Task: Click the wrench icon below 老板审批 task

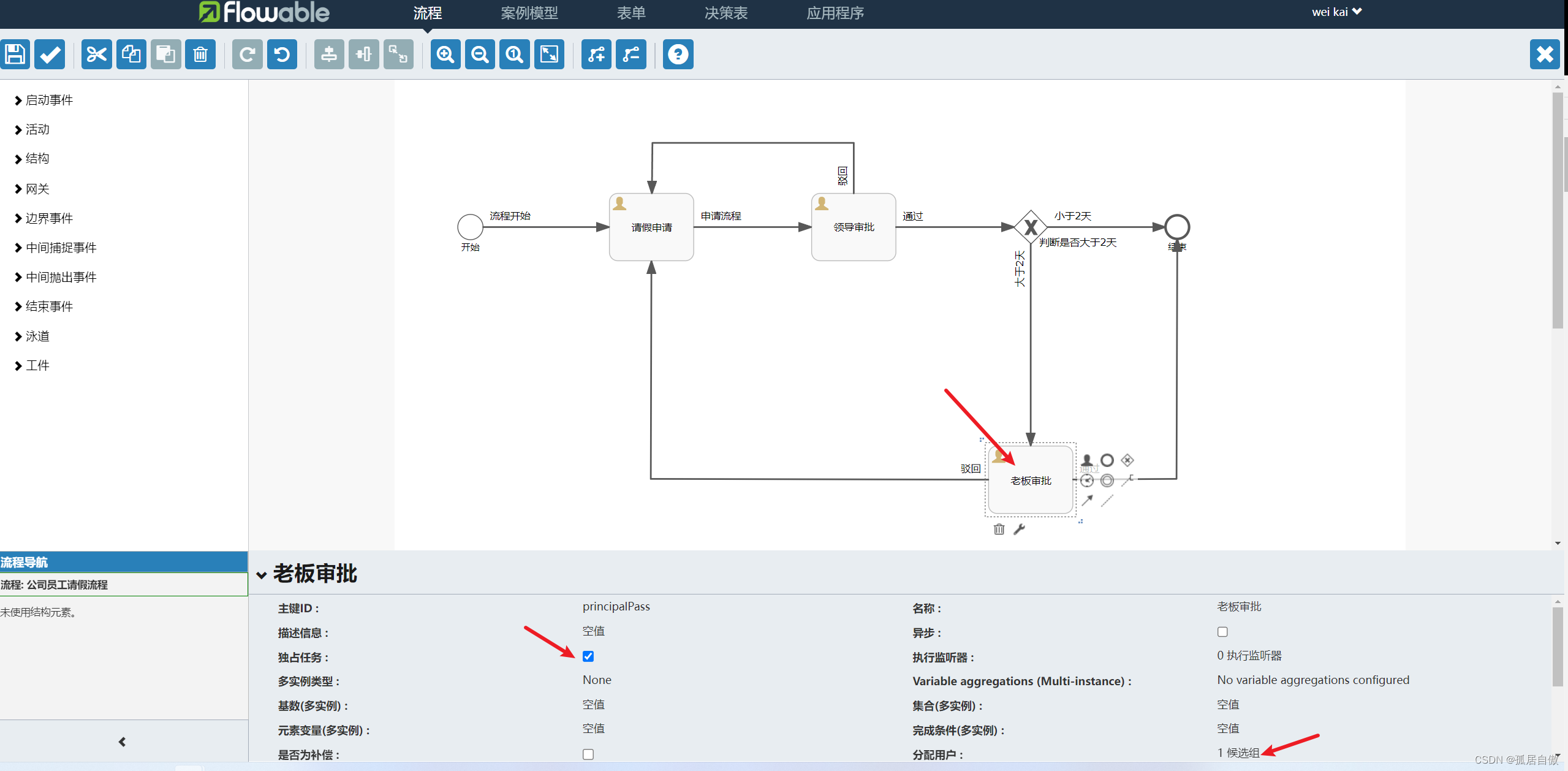Action: click(x=1020, y=529)
